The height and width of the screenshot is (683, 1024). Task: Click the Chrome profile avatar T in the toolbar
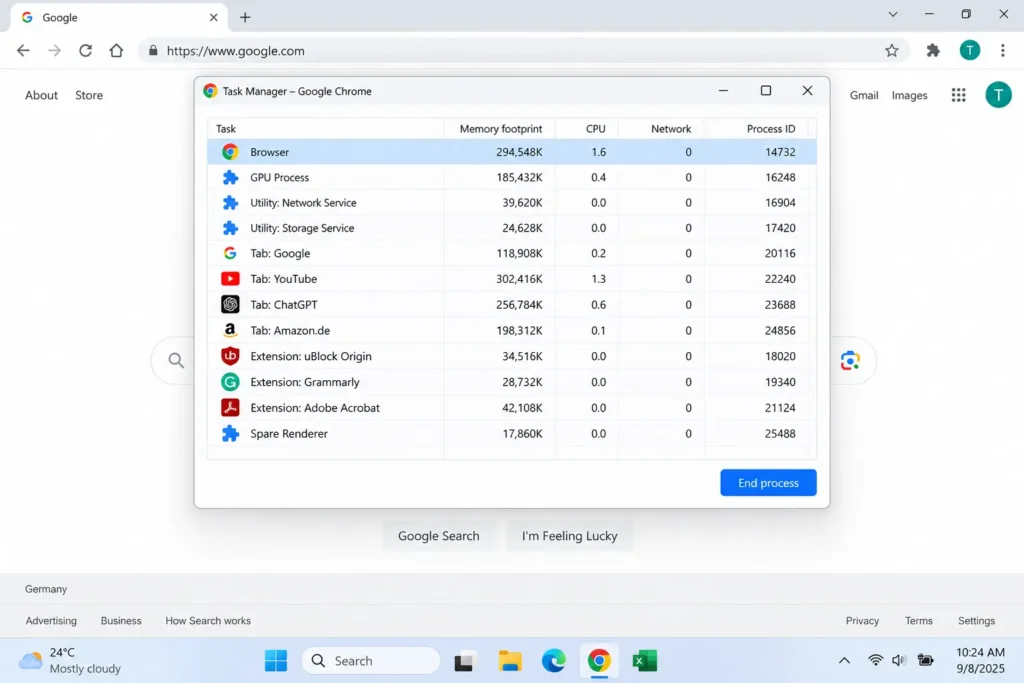click(970, 50)
